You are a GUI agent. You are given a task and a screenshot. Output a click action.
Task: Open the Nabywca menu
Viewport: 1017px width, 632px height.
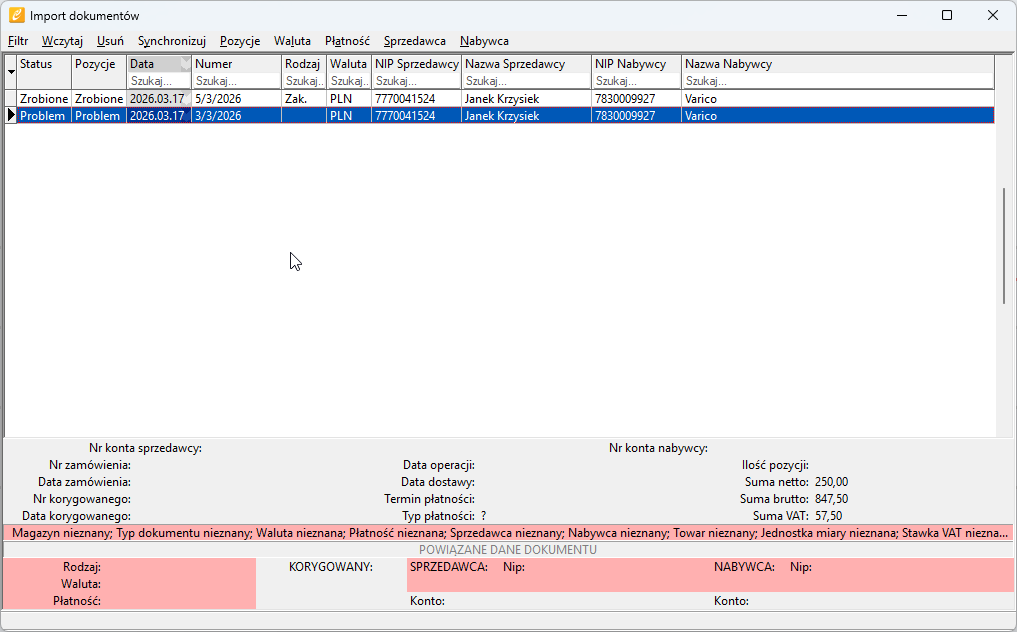coord(484,41)
